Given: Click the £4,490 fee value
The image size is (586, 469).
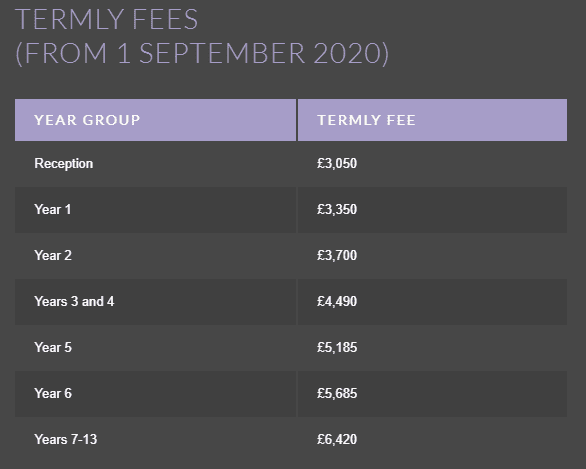Looking at the screenshot, I should (x=337, y=301).
